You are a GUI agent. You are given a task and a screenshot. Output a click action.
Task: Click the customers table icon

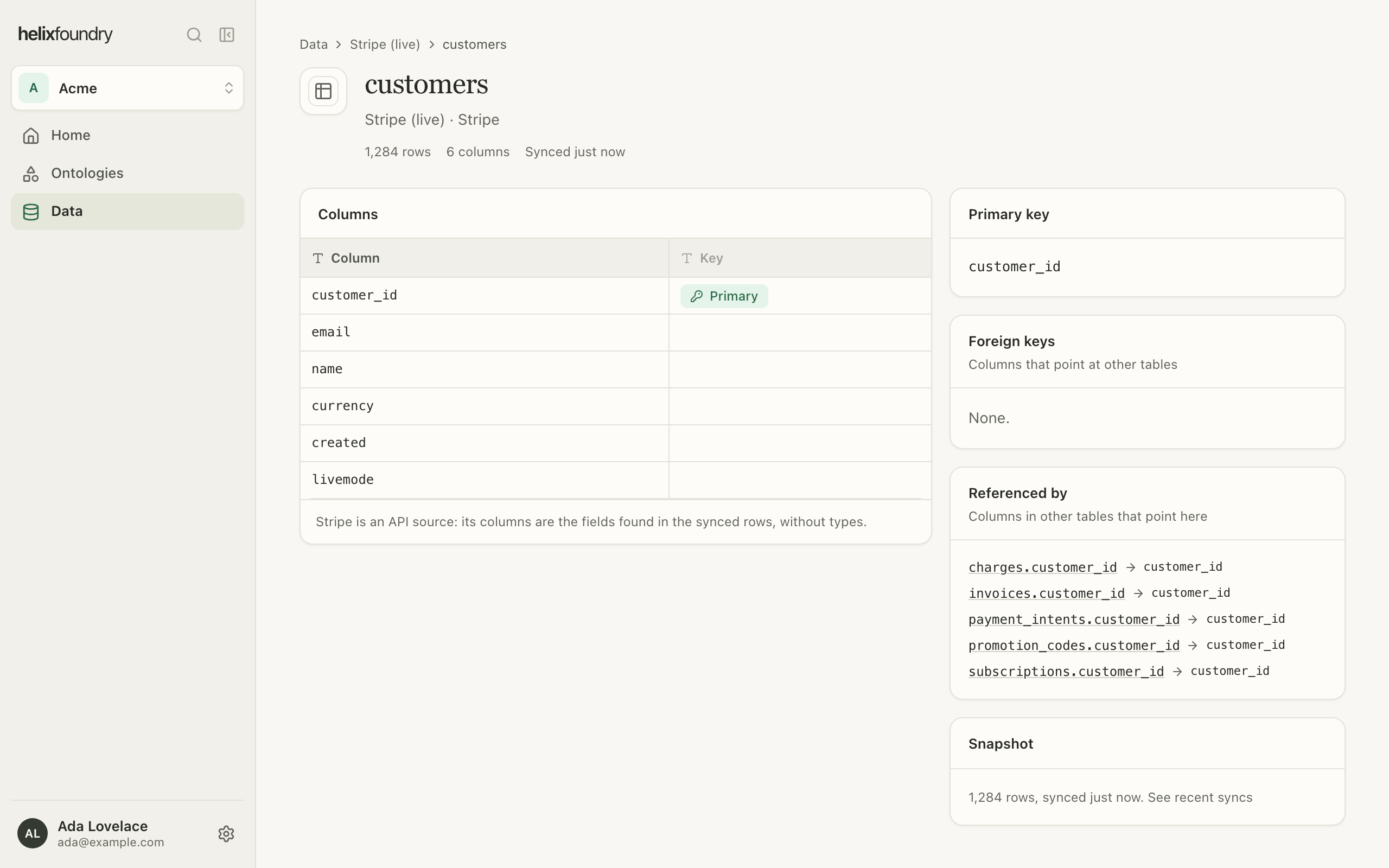[x=323, y=91]
